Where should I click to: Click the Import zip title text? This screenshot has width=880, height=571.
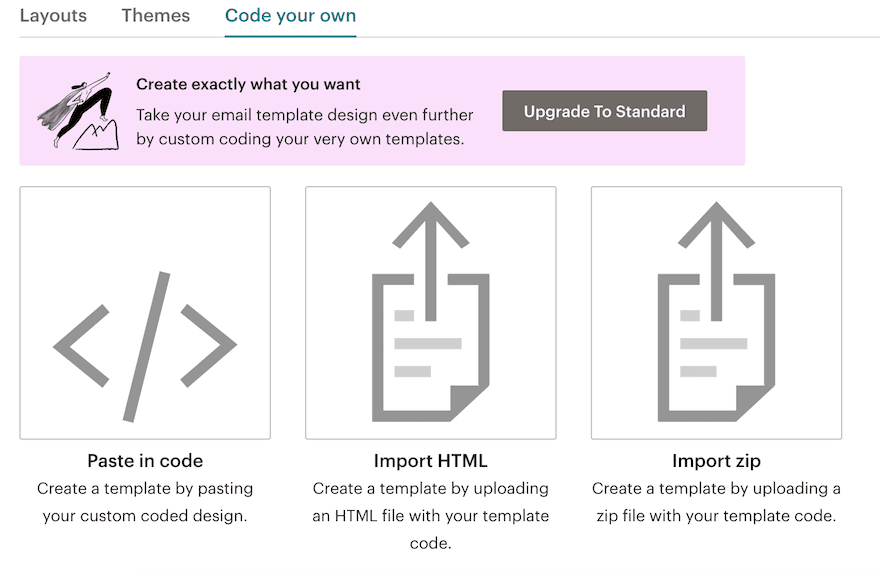coord(716,460)
